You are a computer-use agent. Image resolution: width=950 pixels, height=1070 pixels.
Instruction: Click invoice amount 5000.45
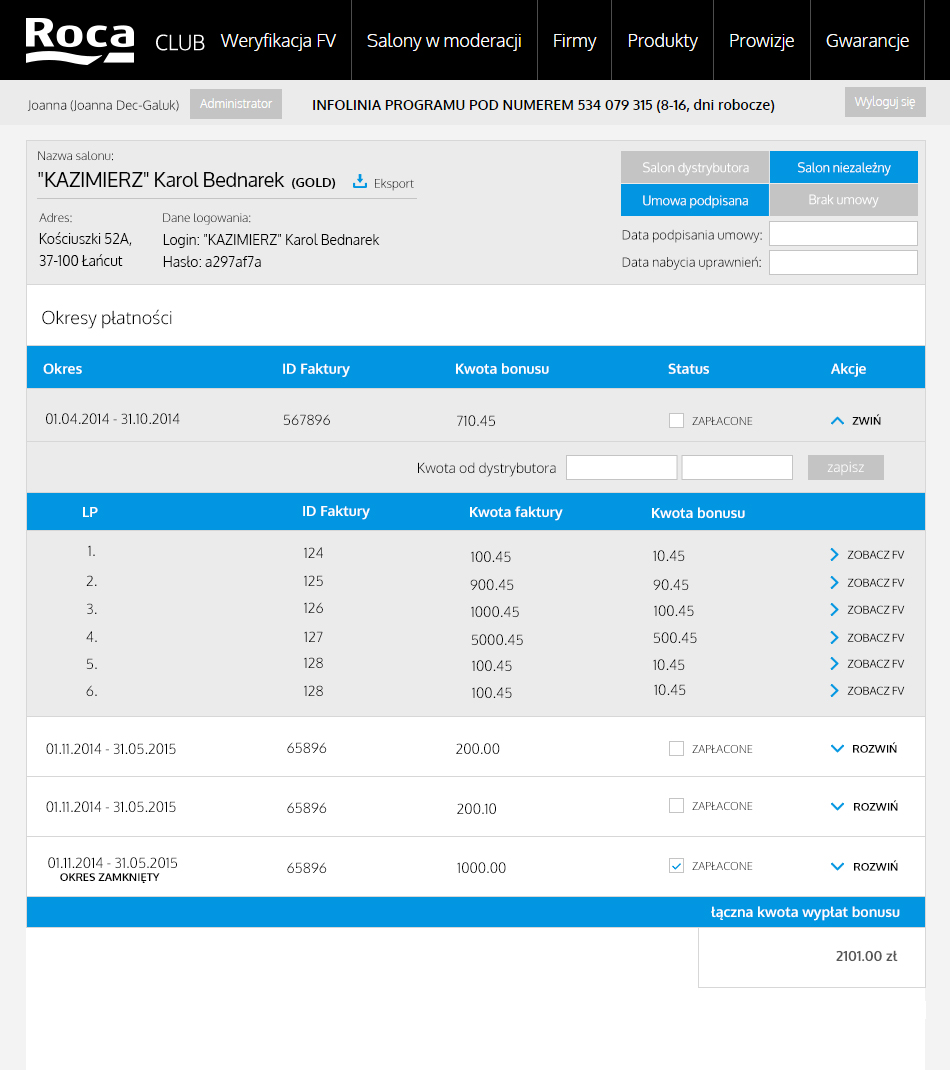coord(497,639)
